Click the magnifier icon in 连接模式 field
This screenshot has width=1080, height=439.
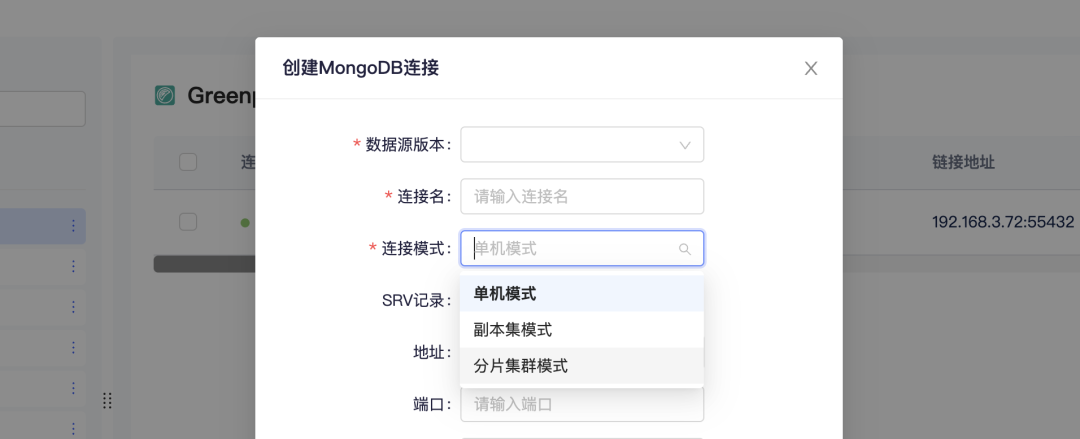coord(685,249)
